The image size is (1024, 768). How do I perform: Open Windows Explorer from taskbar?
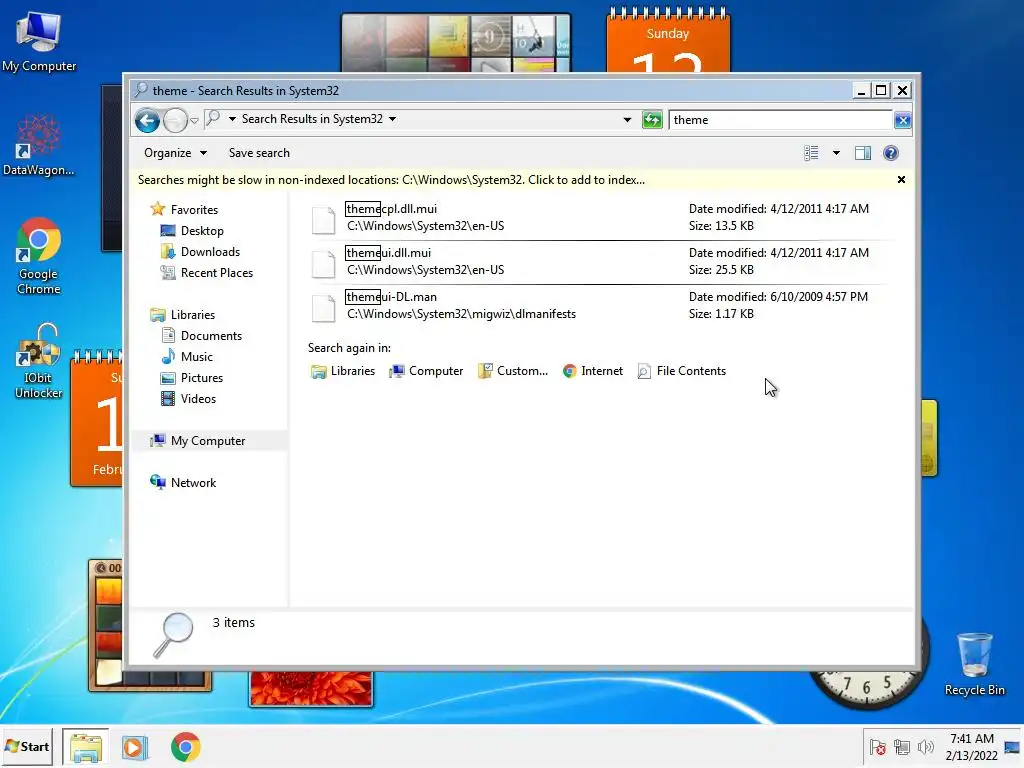[86, 747]
